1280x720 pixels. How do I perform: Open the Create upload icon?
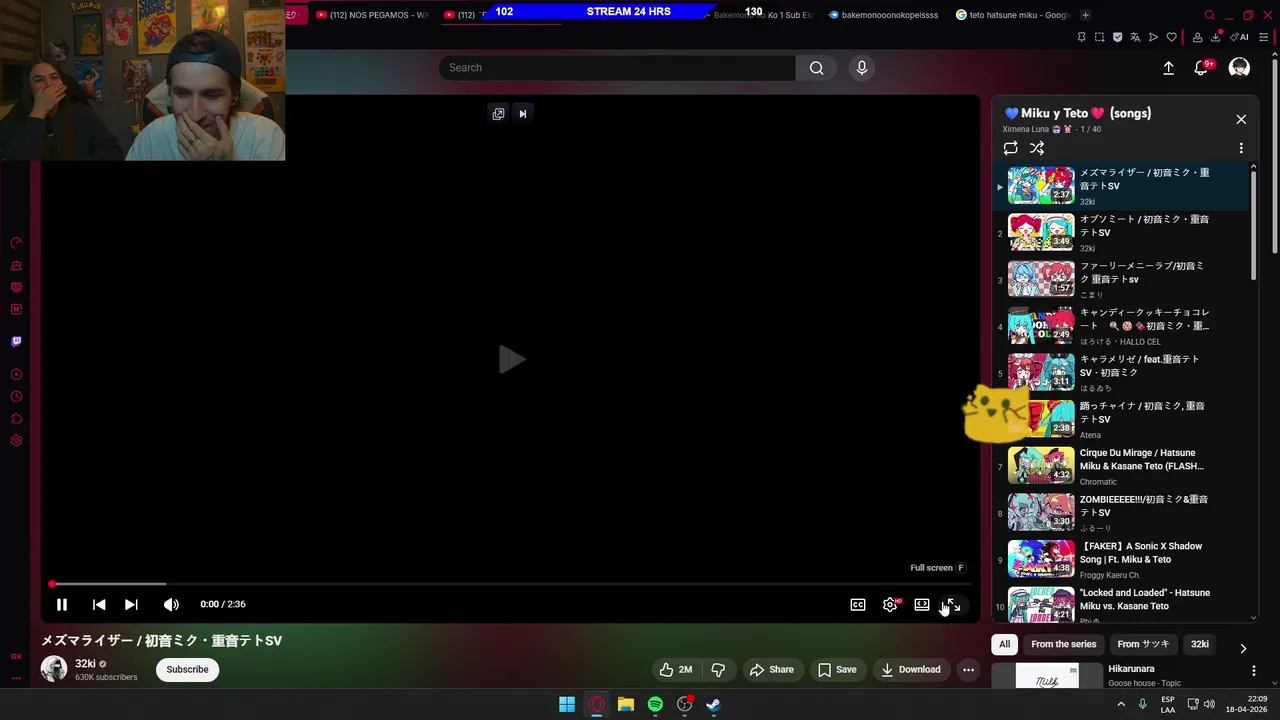[x=1168, y=68]
